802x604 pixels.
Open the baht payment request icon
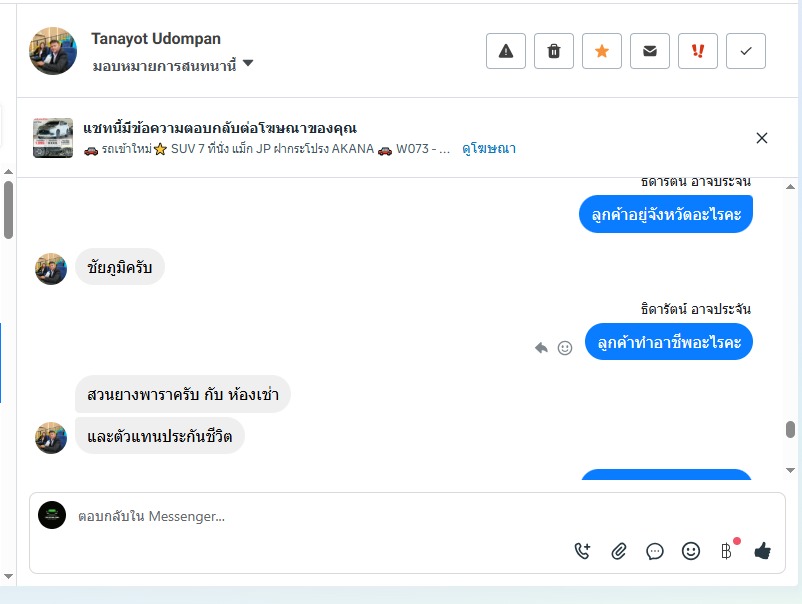[x=727, y=551]
